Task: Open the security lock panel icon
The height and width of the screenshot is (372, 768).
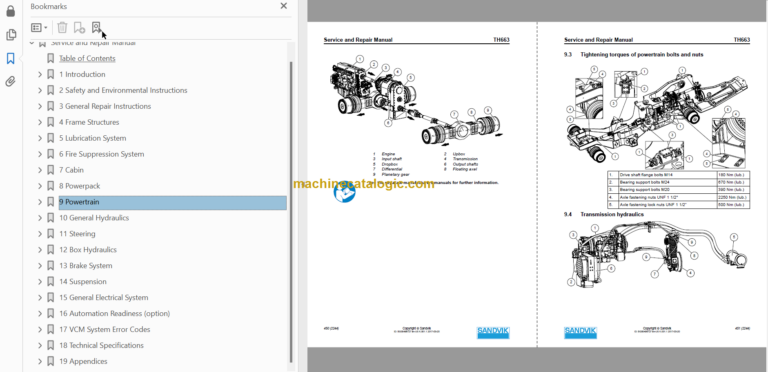Action: [x=11, y=11]
